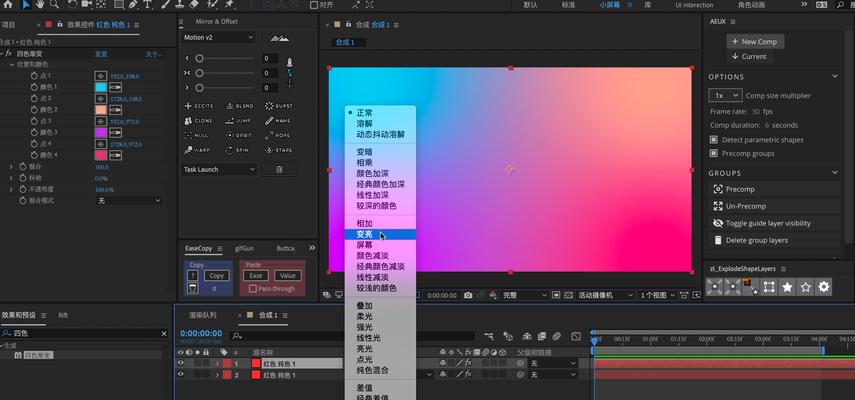Screen dimensions: 855x400
Task: Open the 颜色 3 purple color swatch
Action: (x=101, y=132)
